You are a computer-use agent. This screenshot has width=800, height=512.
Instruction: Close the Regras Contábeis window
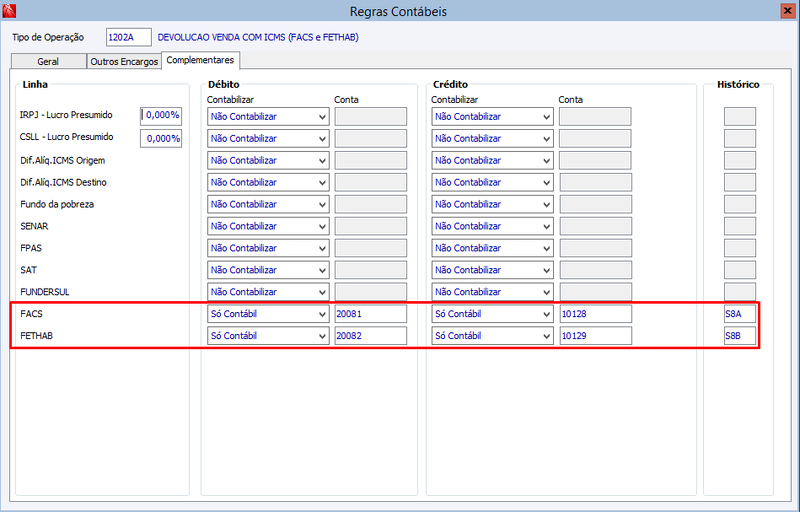(788, 11)
